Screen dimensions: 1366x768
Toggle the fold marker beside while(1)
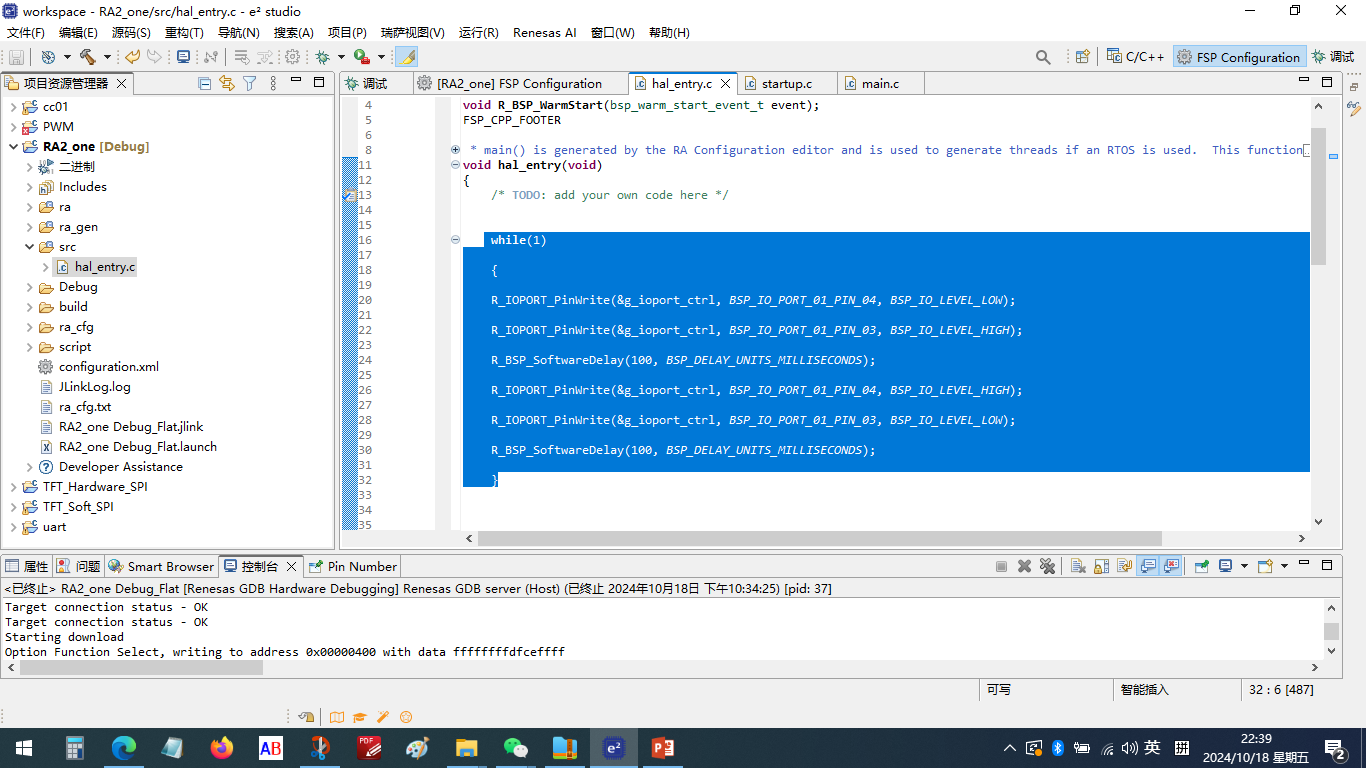455,240
